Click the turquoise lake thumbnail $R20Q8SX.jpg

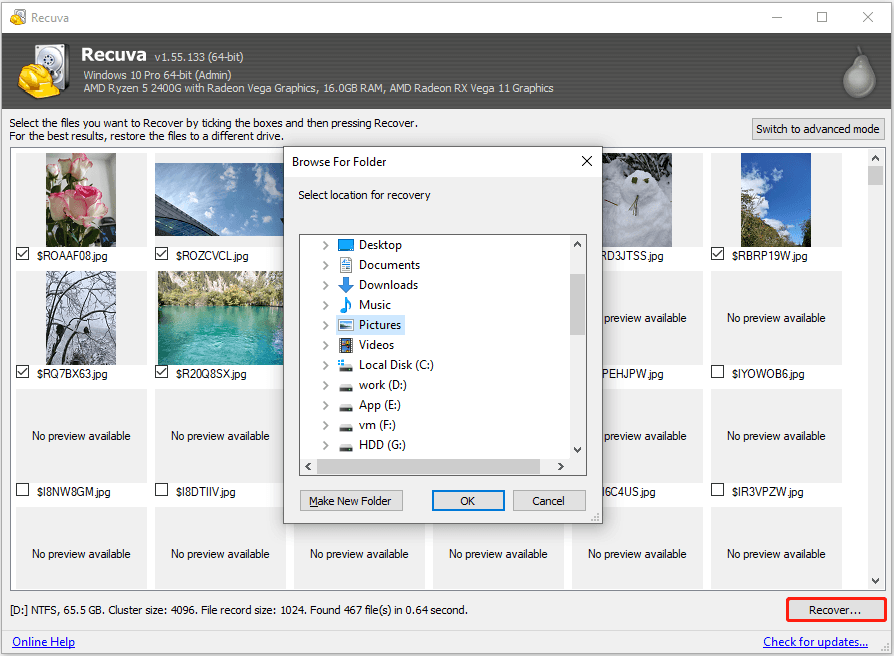click(220, 317)
